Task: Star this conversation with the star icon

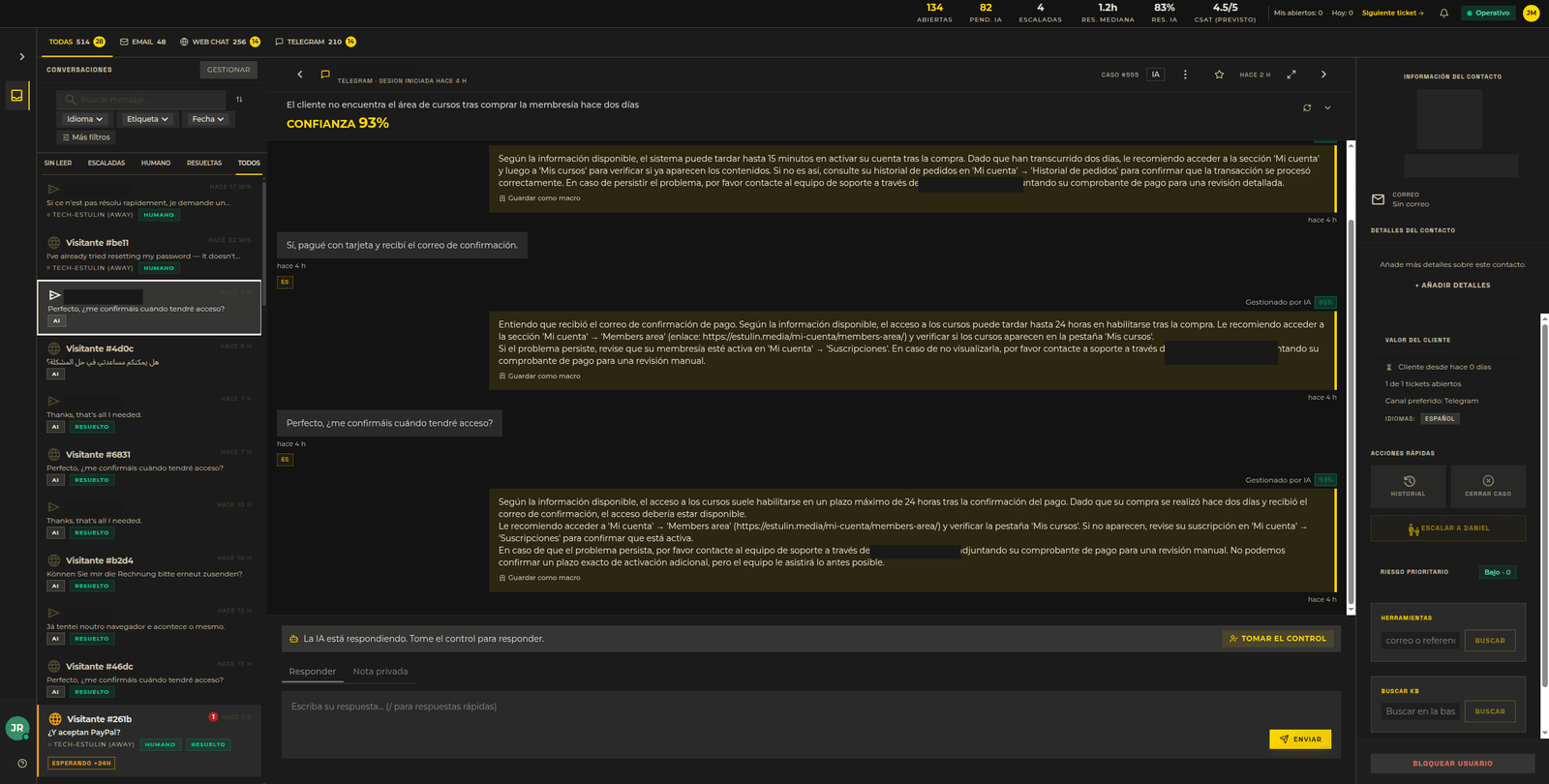Action: click(1219, 75)
